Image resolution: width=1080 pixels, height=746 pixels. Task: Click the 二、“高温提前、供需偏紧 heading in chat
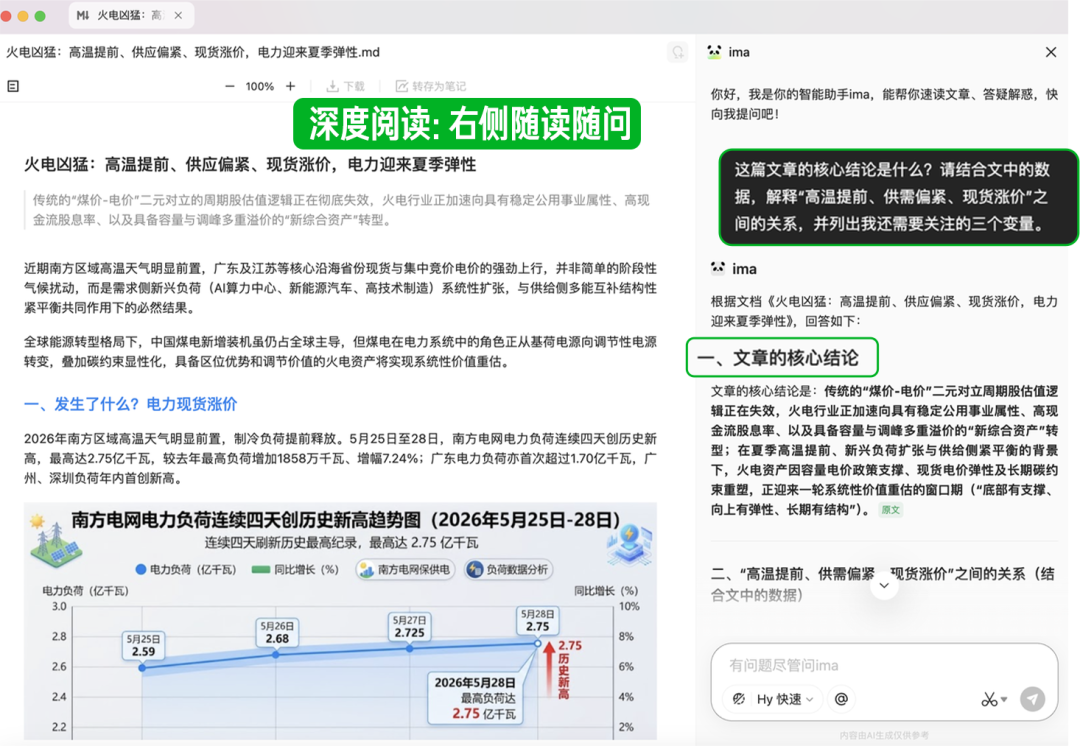tap(882, 584)
